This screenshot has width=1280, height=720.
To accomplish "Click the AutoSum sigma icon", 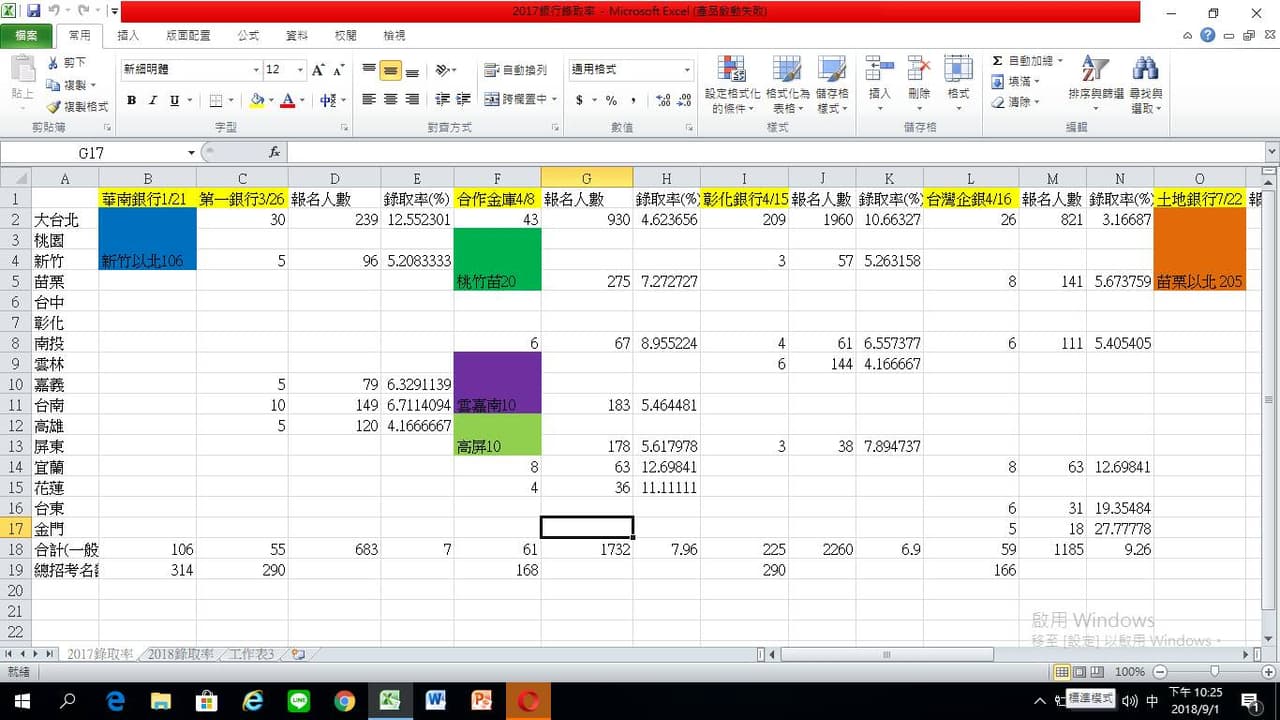I will [x=998, y=61].
